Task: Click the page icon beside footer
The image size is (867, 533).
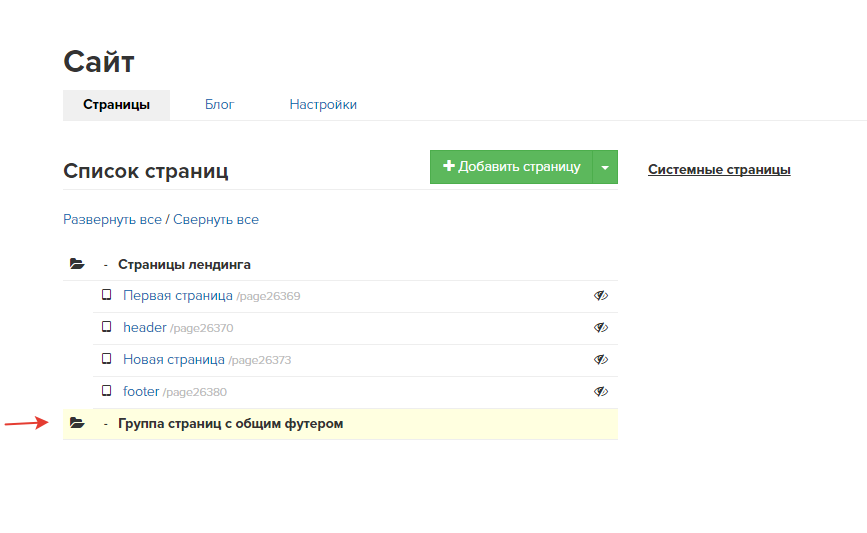Action: (106, 391)
